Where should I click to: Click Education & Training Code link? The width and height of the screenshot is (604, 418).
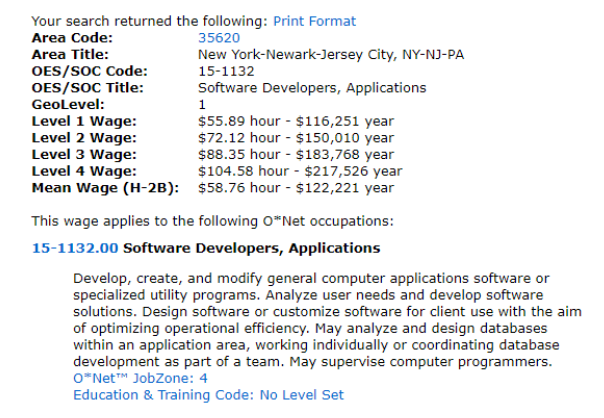(x=207, y=395)
